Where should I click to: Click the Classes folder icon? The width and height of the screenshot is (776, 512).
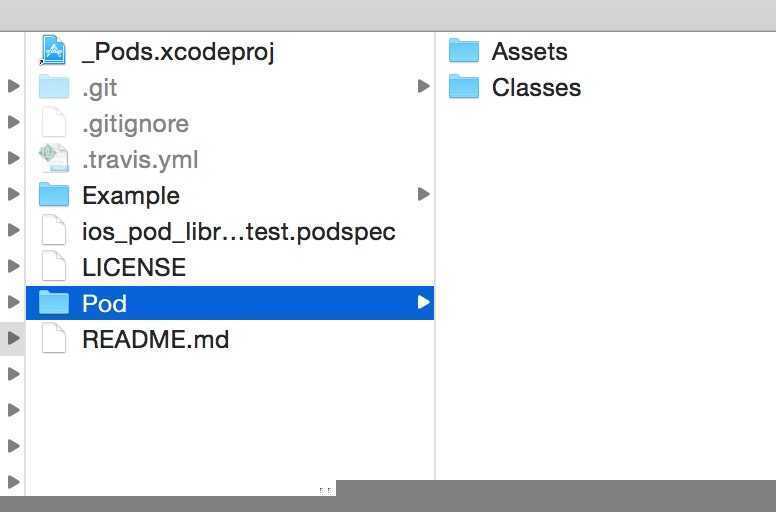click(x=464, y=87)
